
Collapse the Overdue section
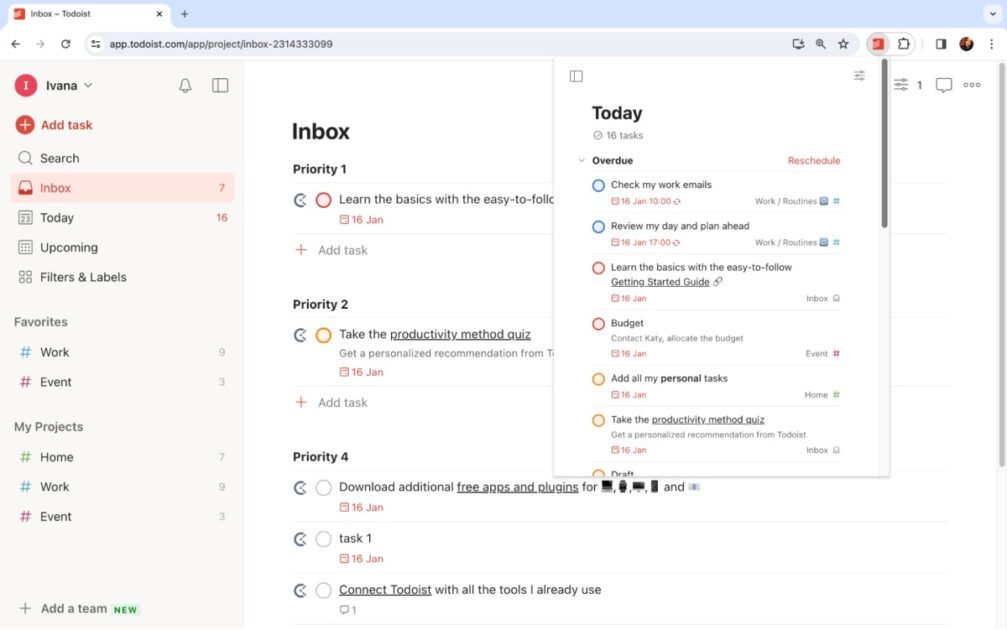coord(582,160)
